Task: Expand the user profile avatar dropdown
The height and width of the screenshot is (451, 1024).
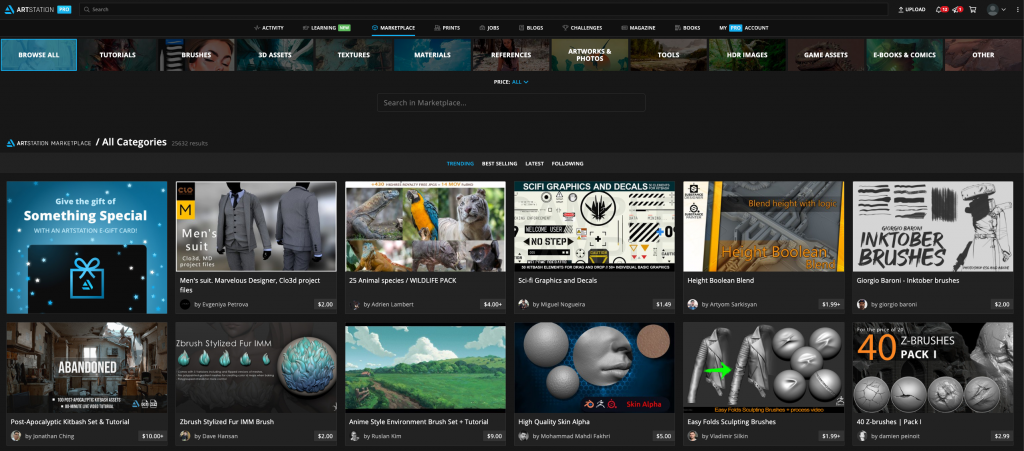Action: [x=994, y=9]
